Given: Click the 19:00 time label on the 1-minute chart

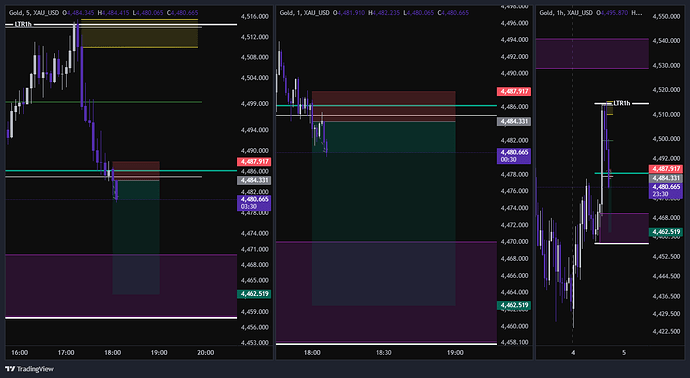Looking at the screenshot, I should [x=455, y=352].
